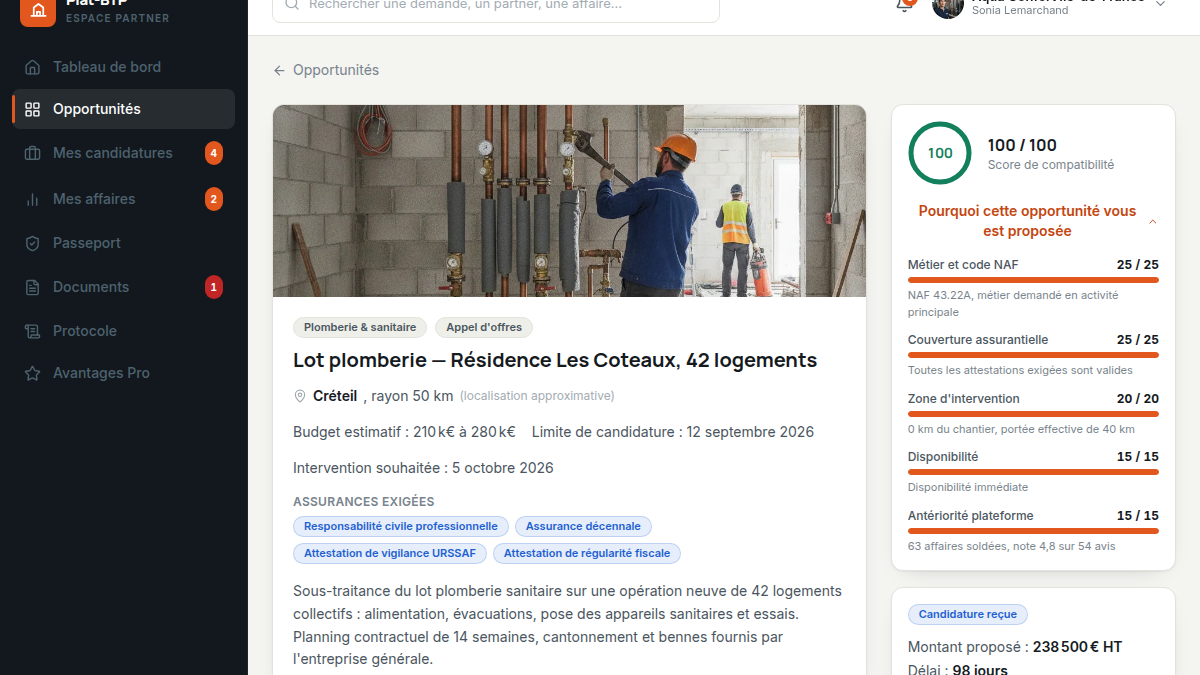Click the 'Sous-traitance du lot plomberie' description paragraph
This screenshot has height=675, width=1200.
click(x=569, y=625)
